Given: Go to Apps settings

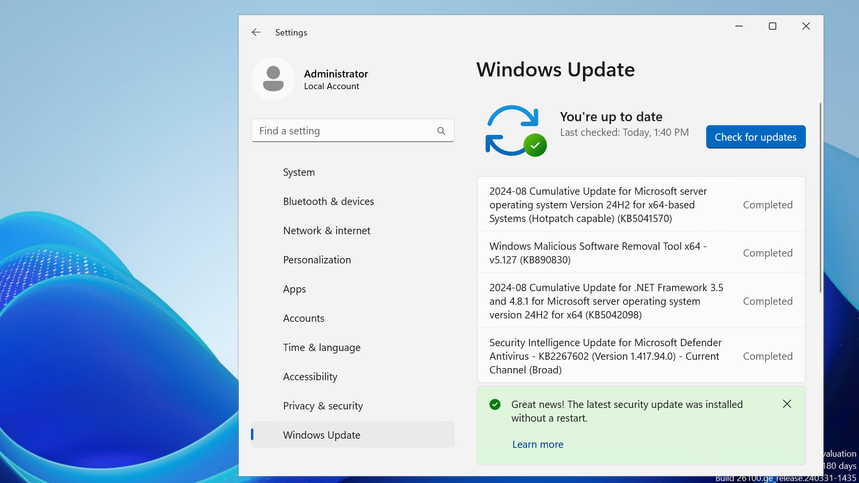Looking at the screenshot, I should point(353,289).
